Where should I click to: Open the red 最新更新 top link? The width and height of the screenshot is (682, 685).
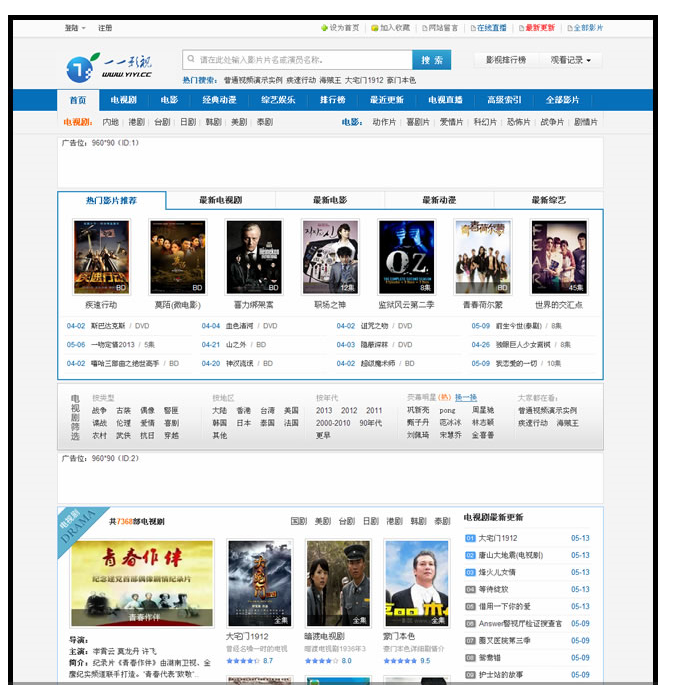click(x=537, y=28)
